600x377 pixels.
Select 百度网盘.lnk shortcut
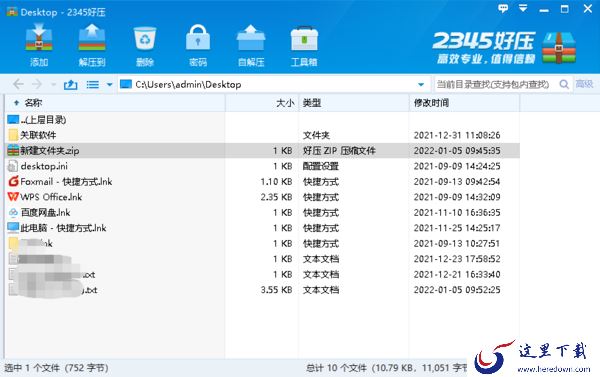(262, 212)
